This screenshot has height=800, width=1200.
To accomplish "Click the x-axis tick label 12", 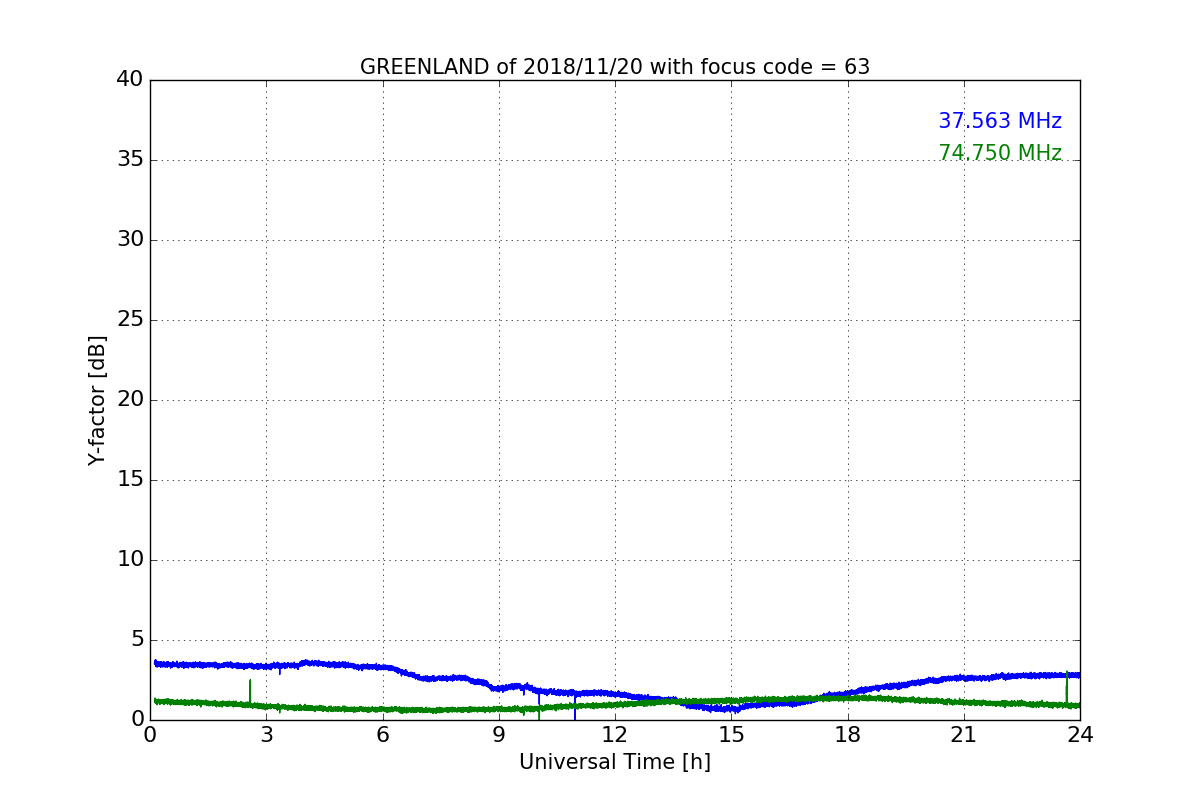I will (x=615, y=735).
